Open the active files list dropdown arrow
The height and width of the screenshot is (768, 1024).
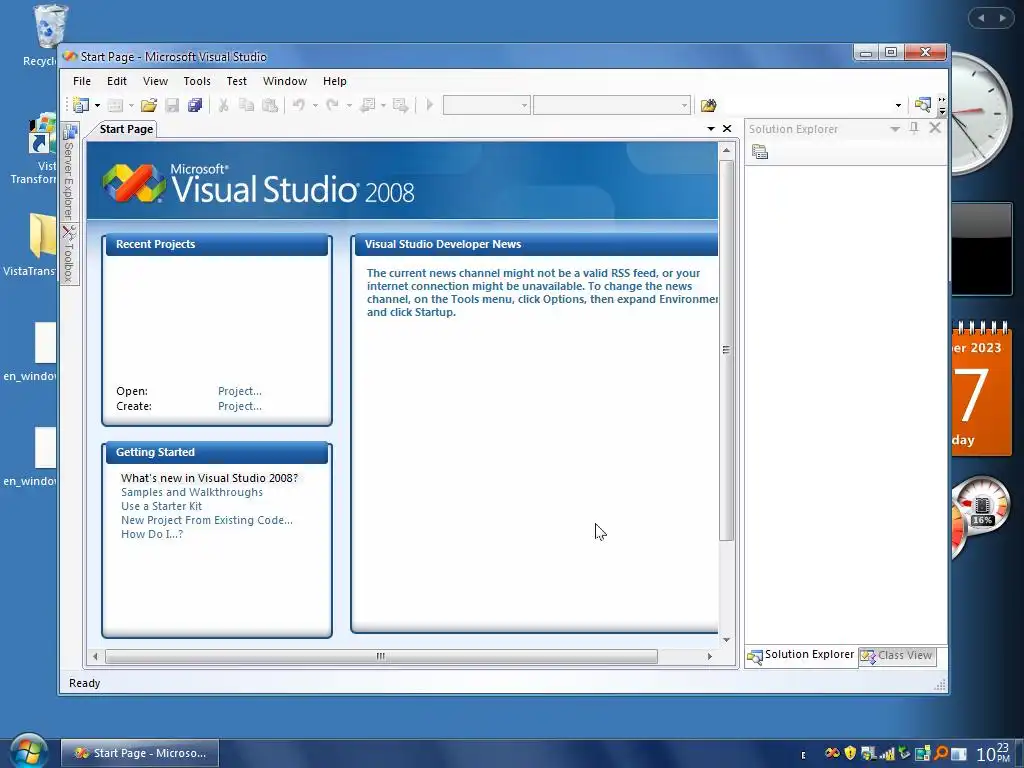click(711, 129)
